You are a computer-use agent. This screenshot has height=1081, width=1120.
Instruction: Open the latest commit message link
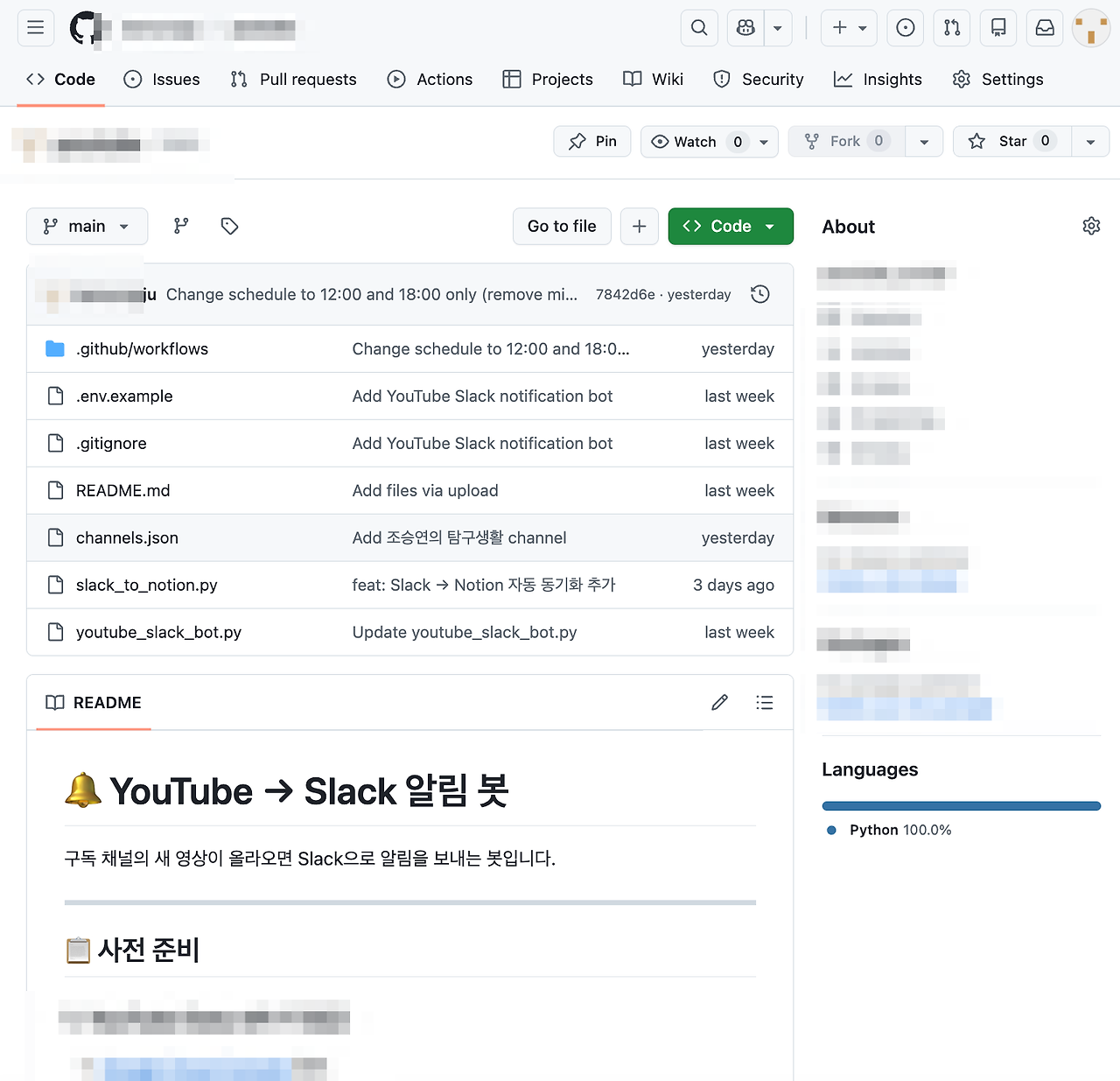click(x=372, y=295)
